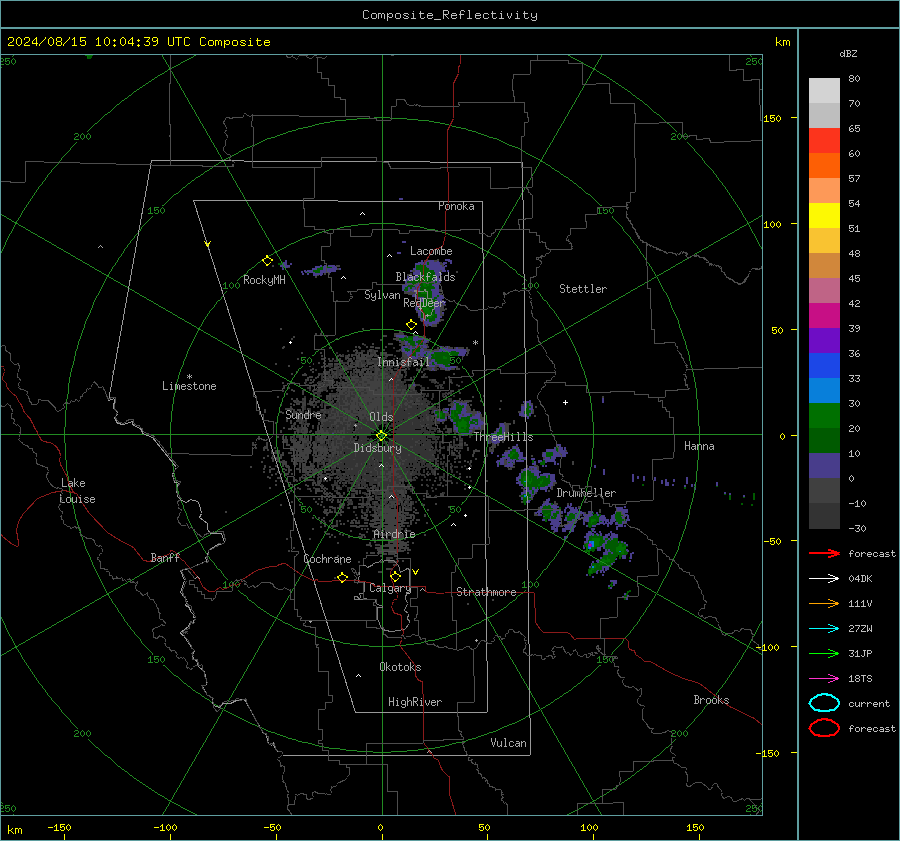Click the Airdrie city label
The image size is (900, 841).
pyautogui.click(x=394, y=534)
